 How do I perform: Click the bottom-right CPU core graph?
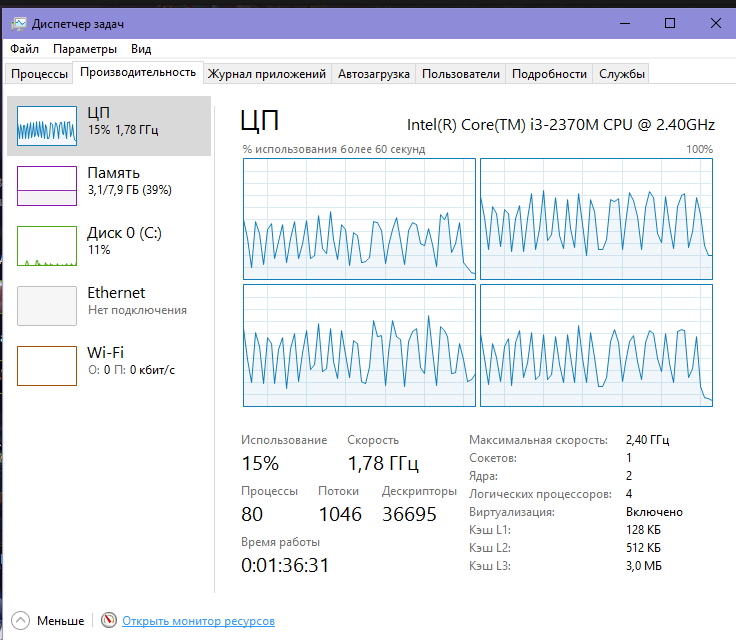coord(596,345)
